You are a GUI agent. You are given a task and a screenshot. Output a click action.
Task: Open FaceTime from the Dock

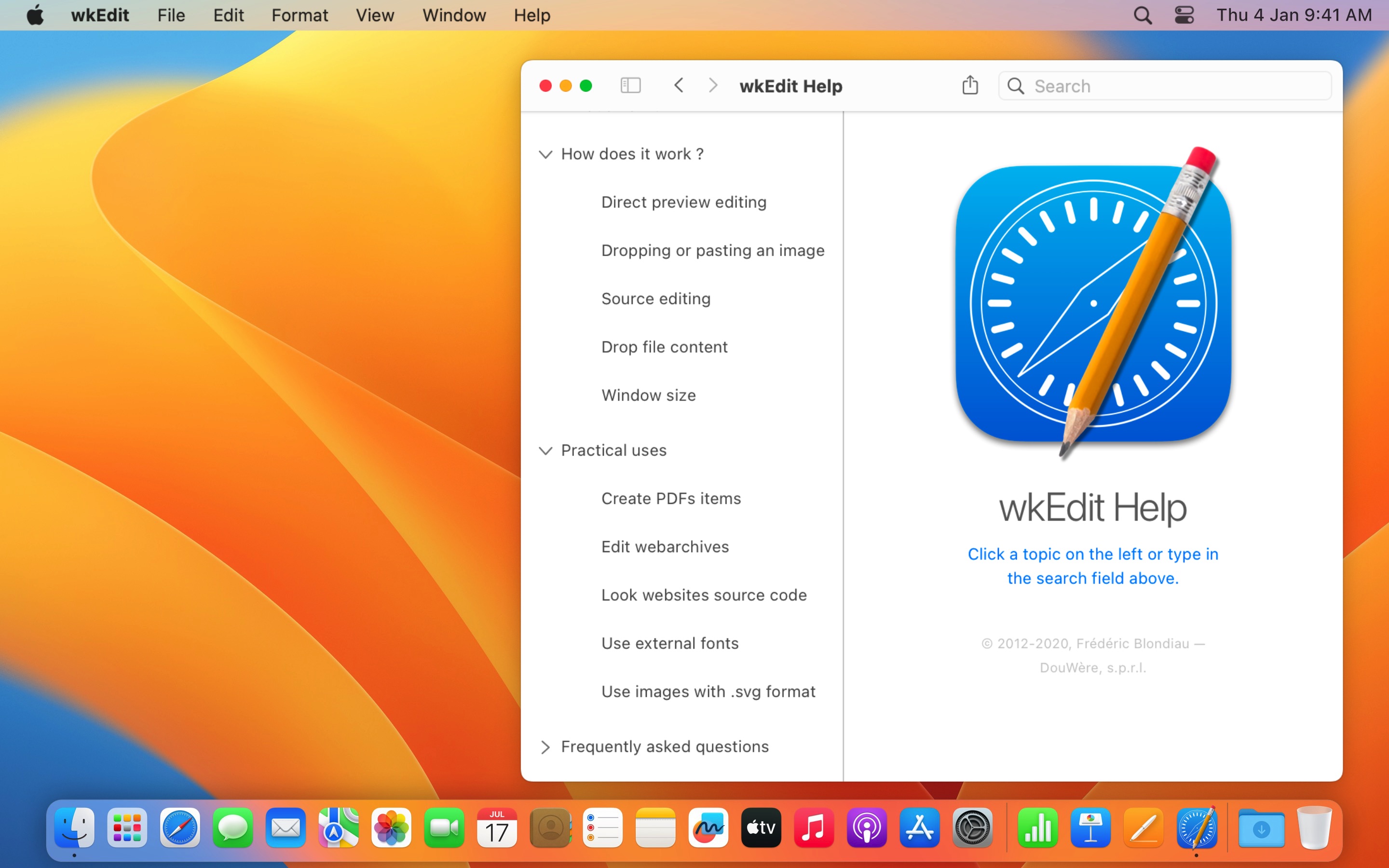pyautogui.click(x=444, y=828)
